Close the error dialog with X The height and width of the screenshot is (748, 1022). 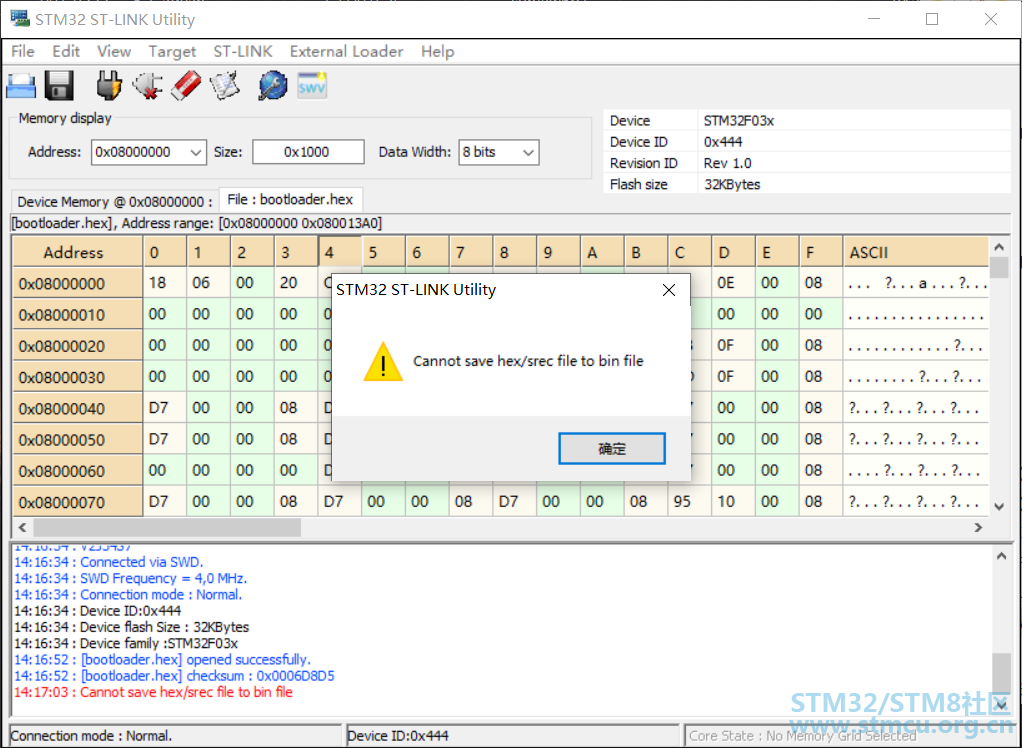click(x=669, y=290)
